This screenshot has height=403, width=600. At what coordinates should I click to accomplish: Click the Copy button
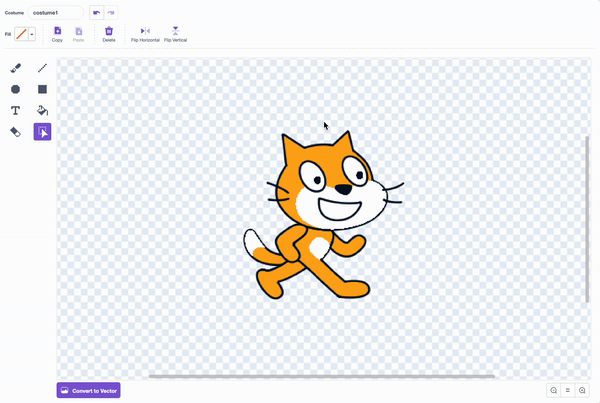pyautogui.click(x=57, y=33)
